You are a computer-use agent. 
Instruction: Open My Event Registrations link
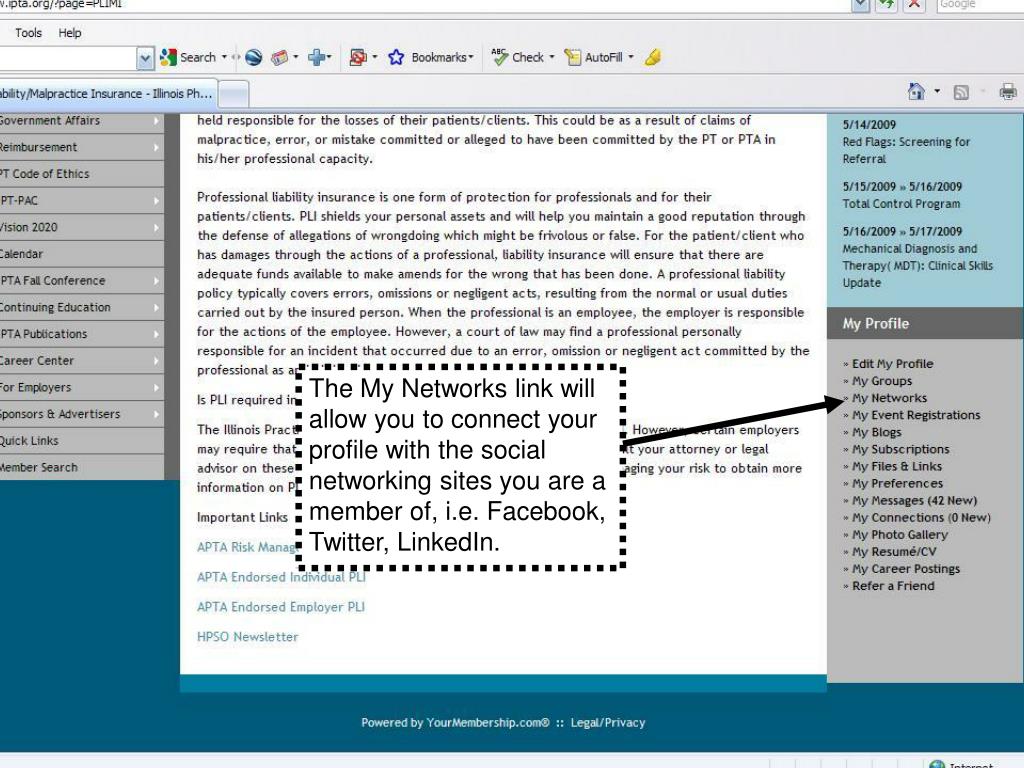coord(916,415)
